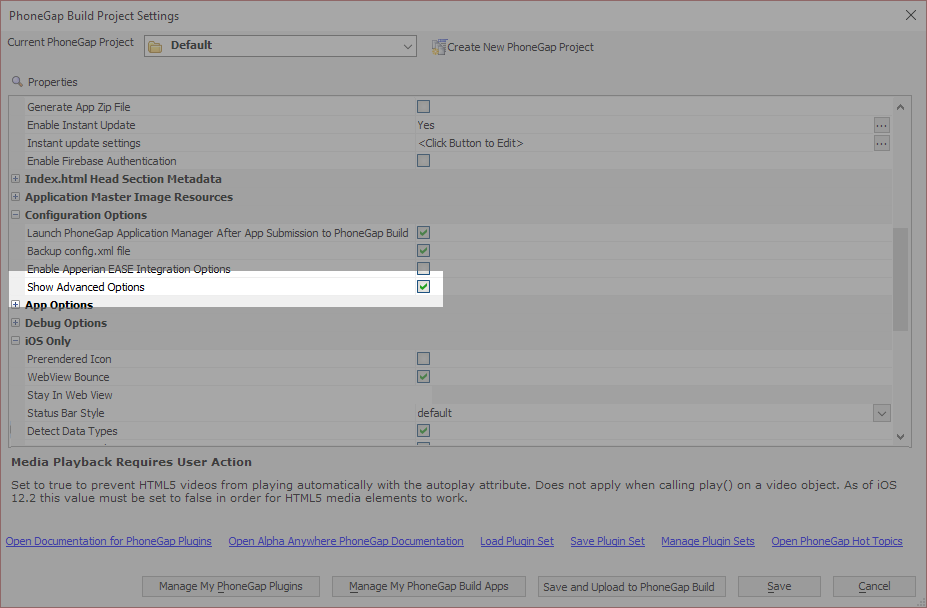
Task: Click Manage My PhoneGap Plugins button
Action: (231, 586)
